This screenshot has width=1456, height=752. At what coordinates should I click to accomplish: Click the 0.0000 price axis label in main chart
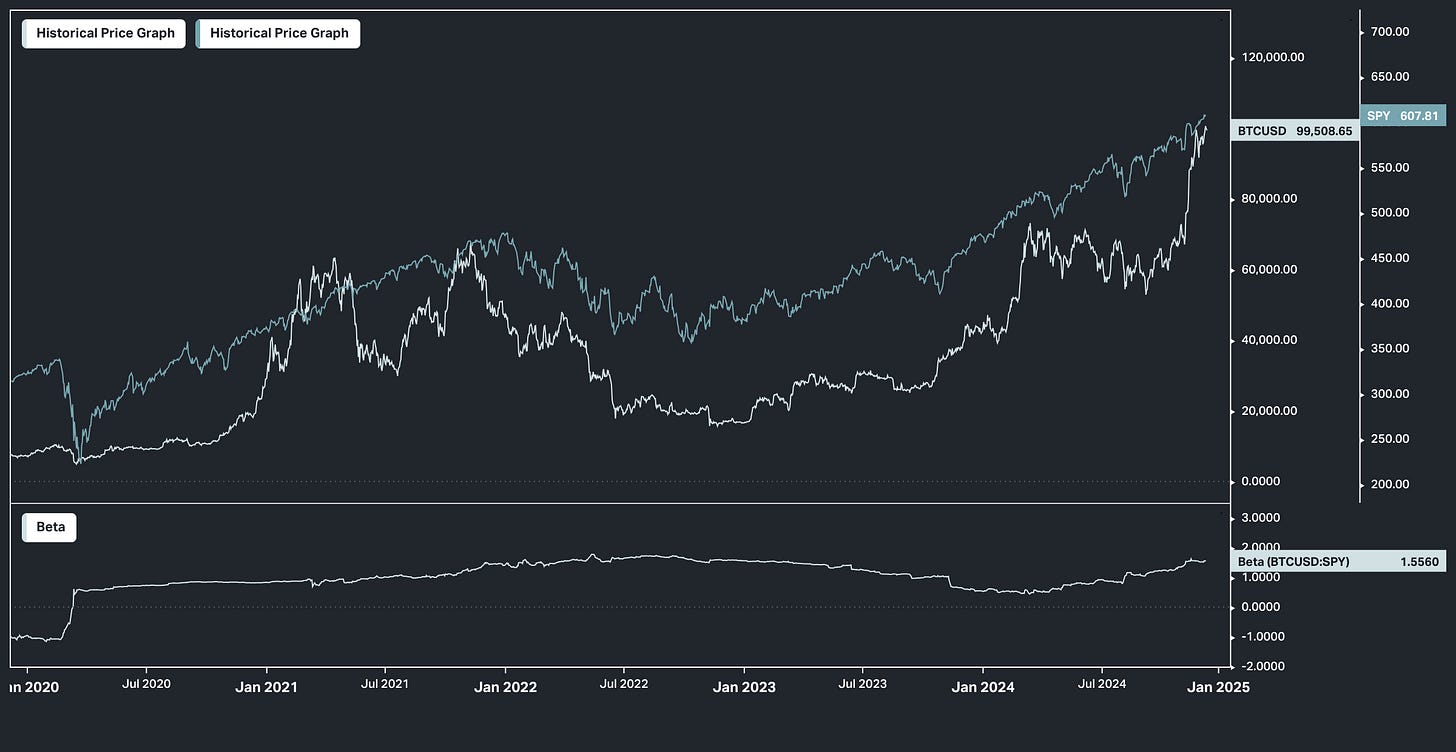point(1260,481)
